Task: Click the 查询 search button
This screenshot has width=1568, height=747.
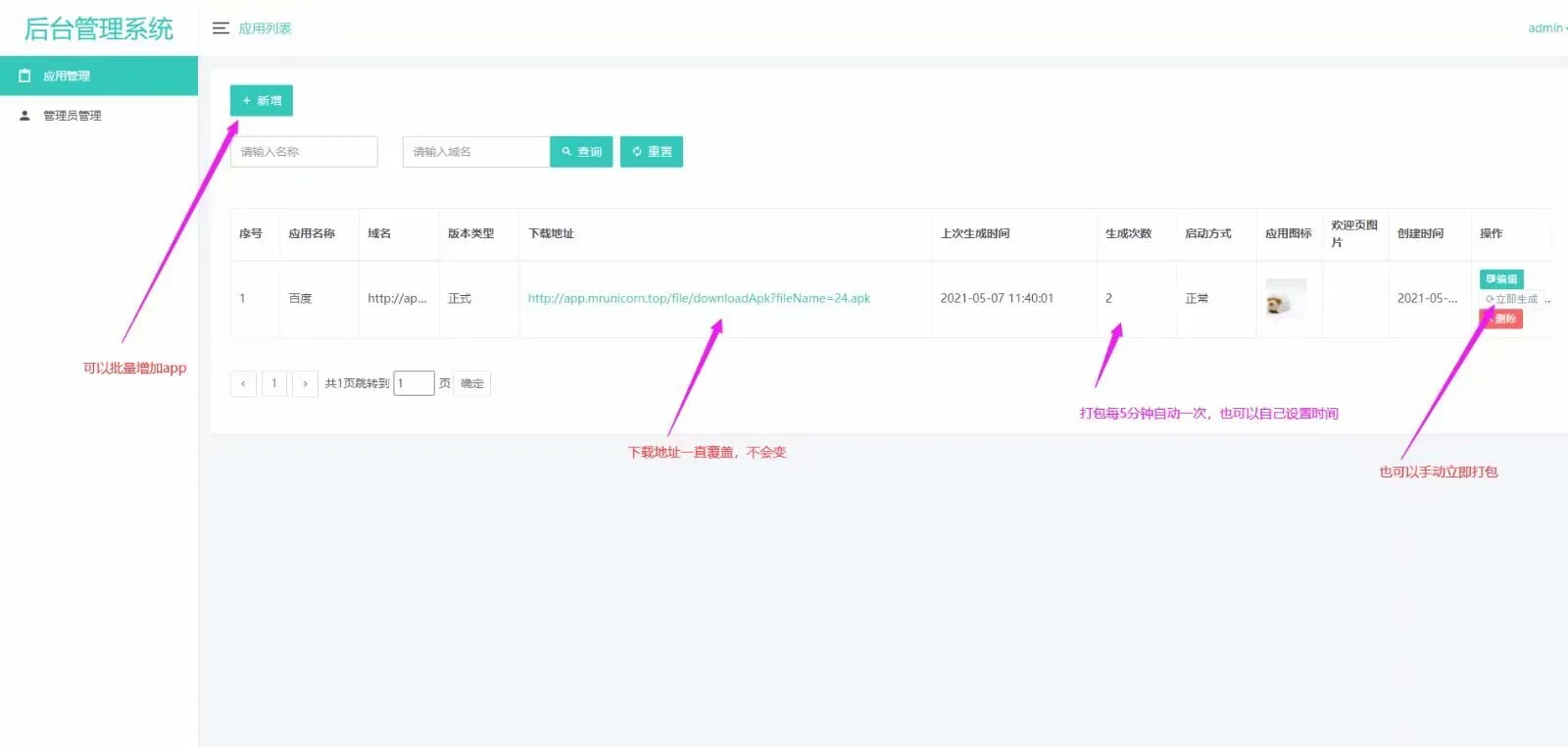Action: click(581, 152)
